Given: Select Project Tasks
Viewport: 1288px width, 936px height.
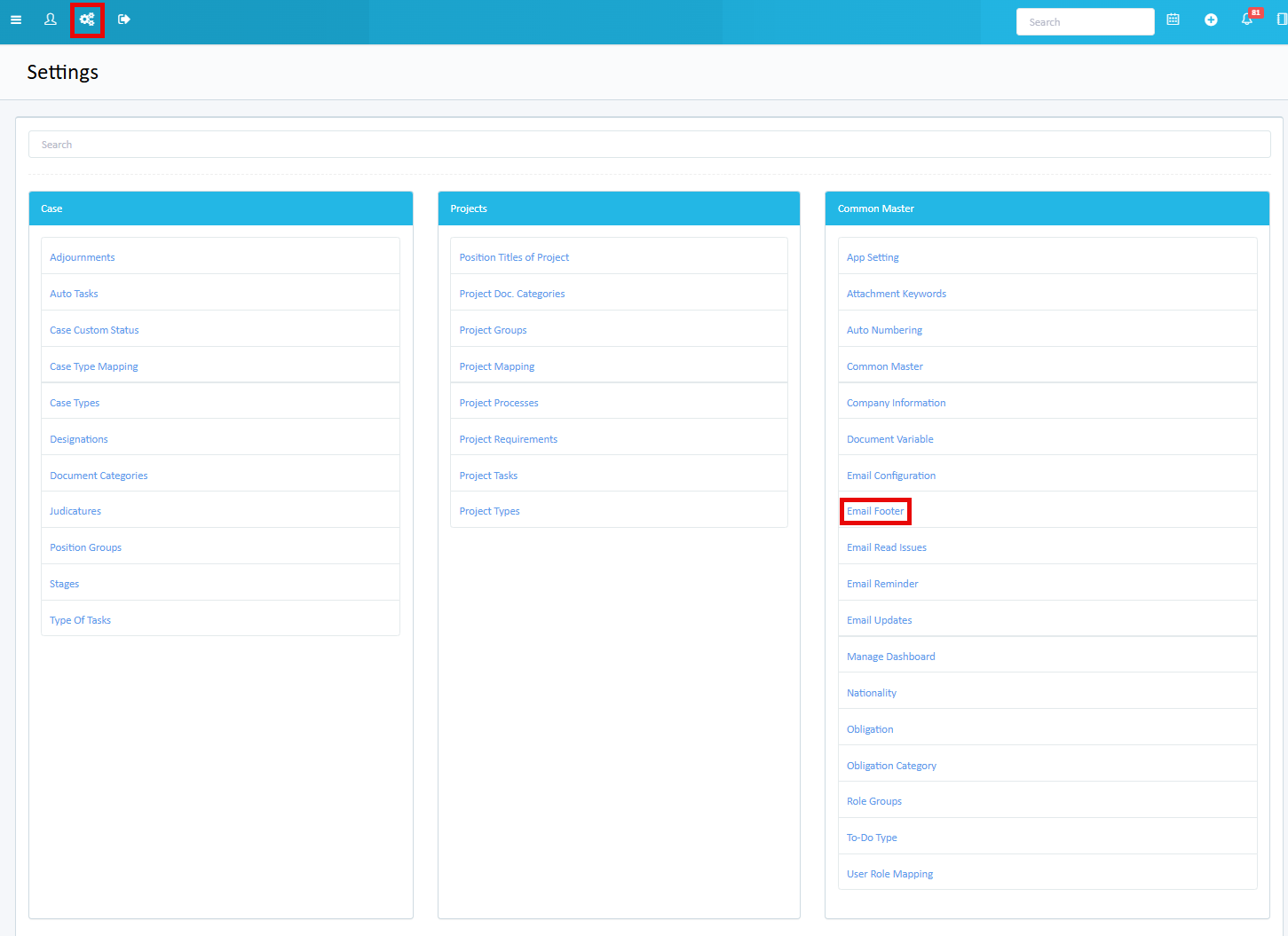Looking at the screenshot, I should coord(488,476).
